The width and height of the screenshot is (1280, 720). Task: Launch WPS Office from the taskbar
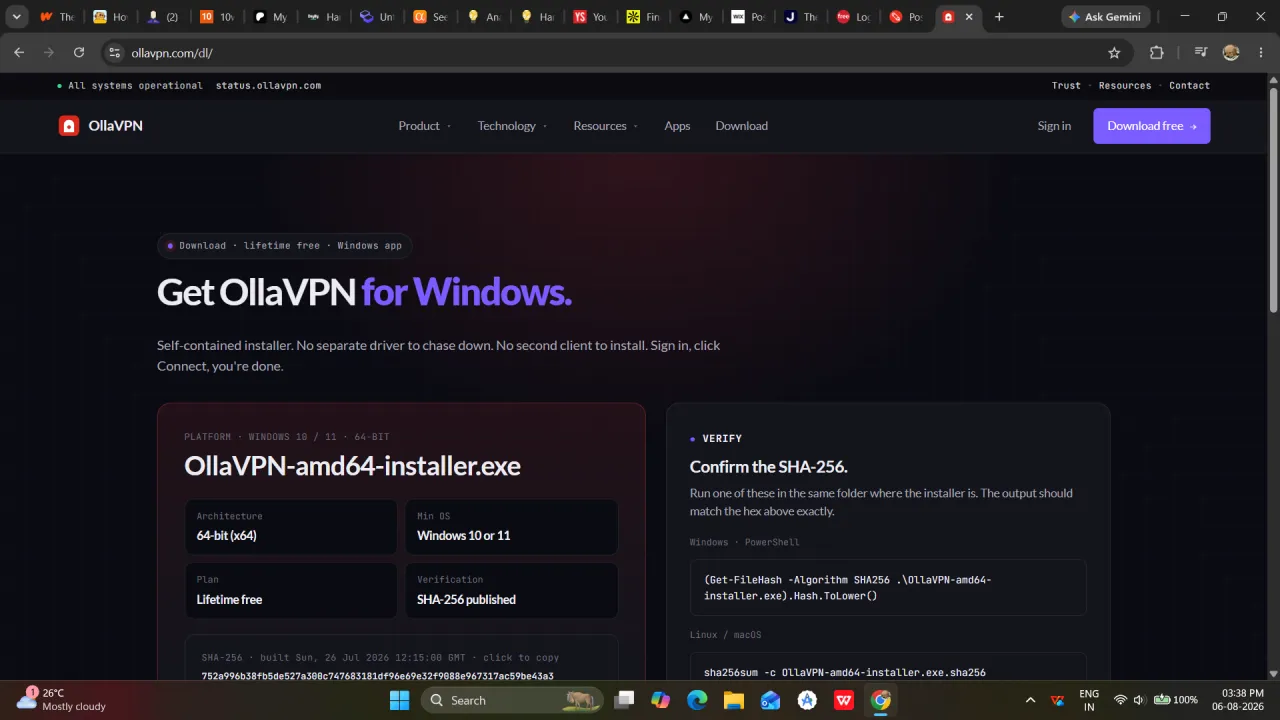point(844,700)
